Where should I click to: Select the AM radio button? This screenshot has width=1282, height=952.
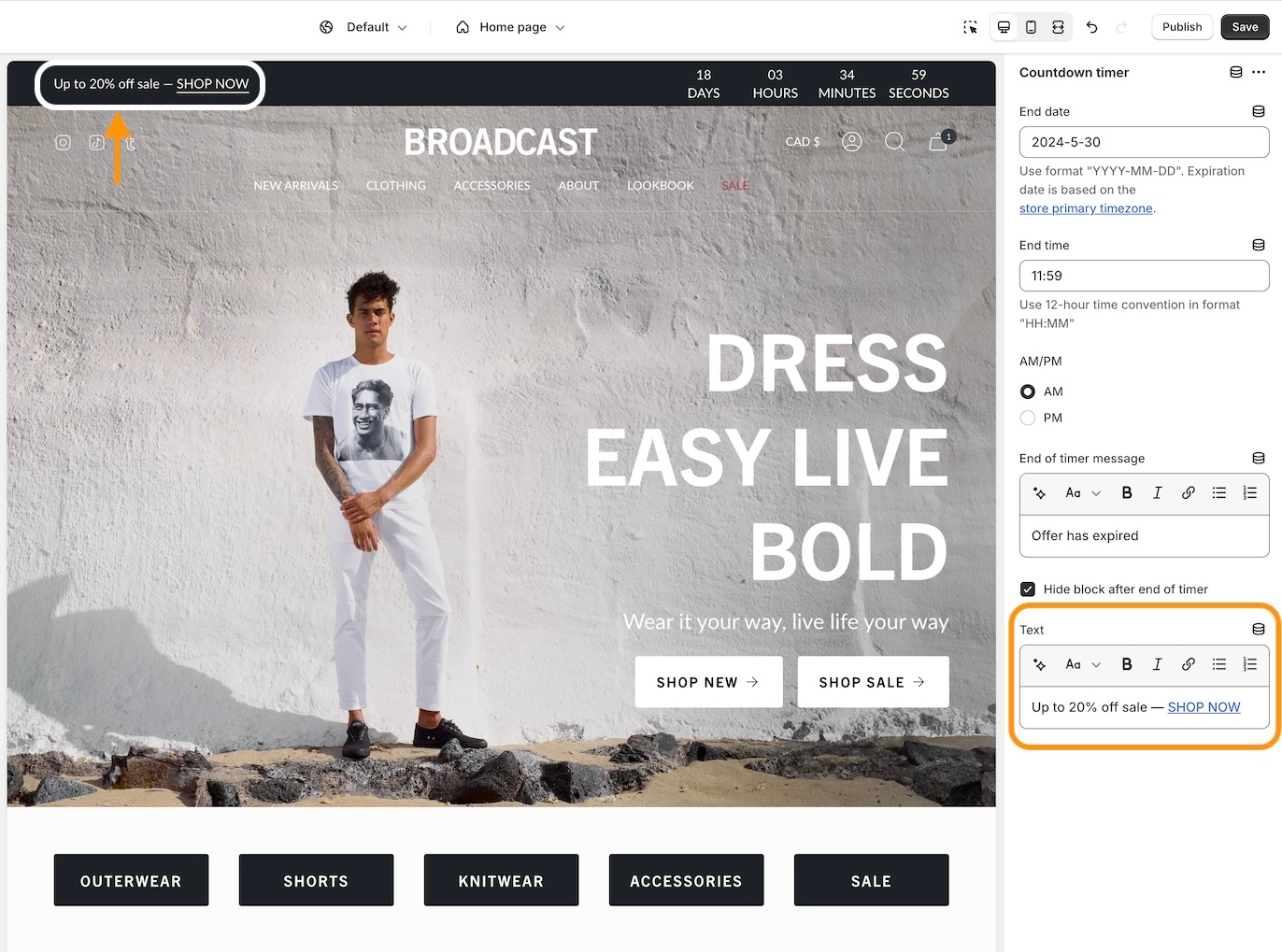[1028, 391]
